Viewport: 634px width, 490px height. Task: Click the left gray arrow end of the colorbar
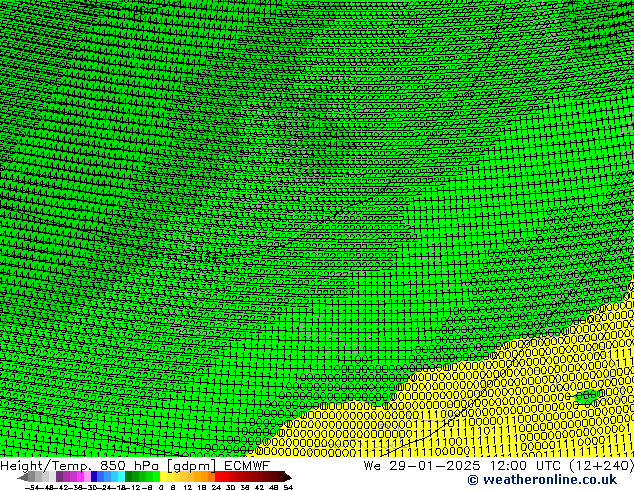point(23,477)
